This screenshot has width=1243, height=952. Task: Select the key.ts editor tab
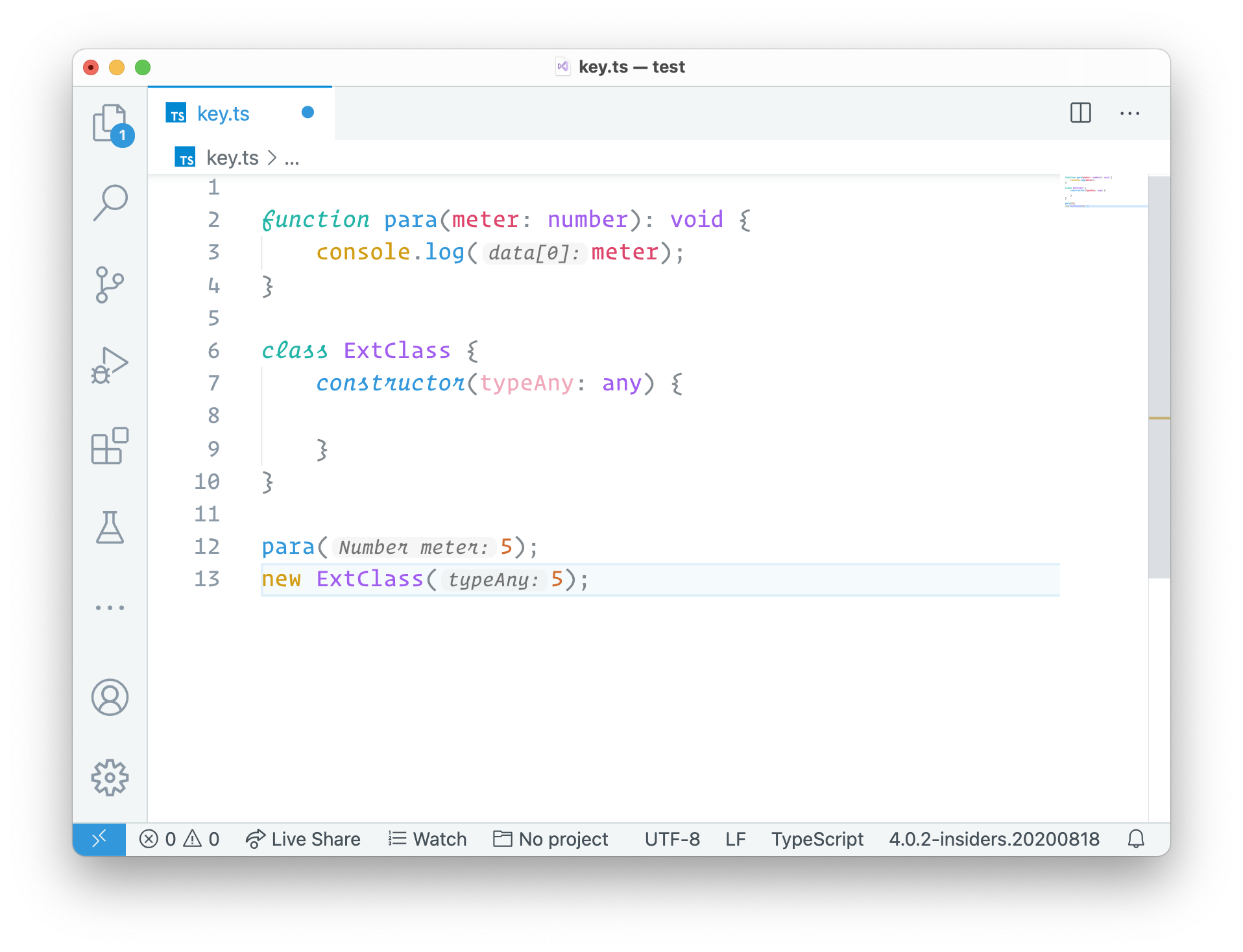pos(223,113)
